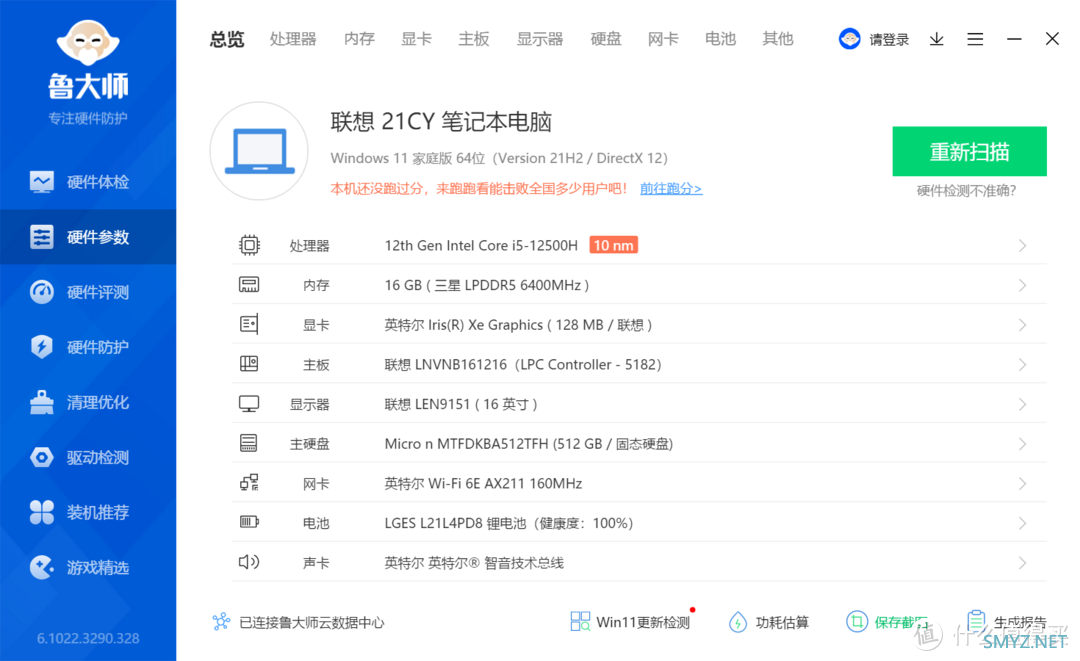Open the hamburger main menu

pos(975,39)
